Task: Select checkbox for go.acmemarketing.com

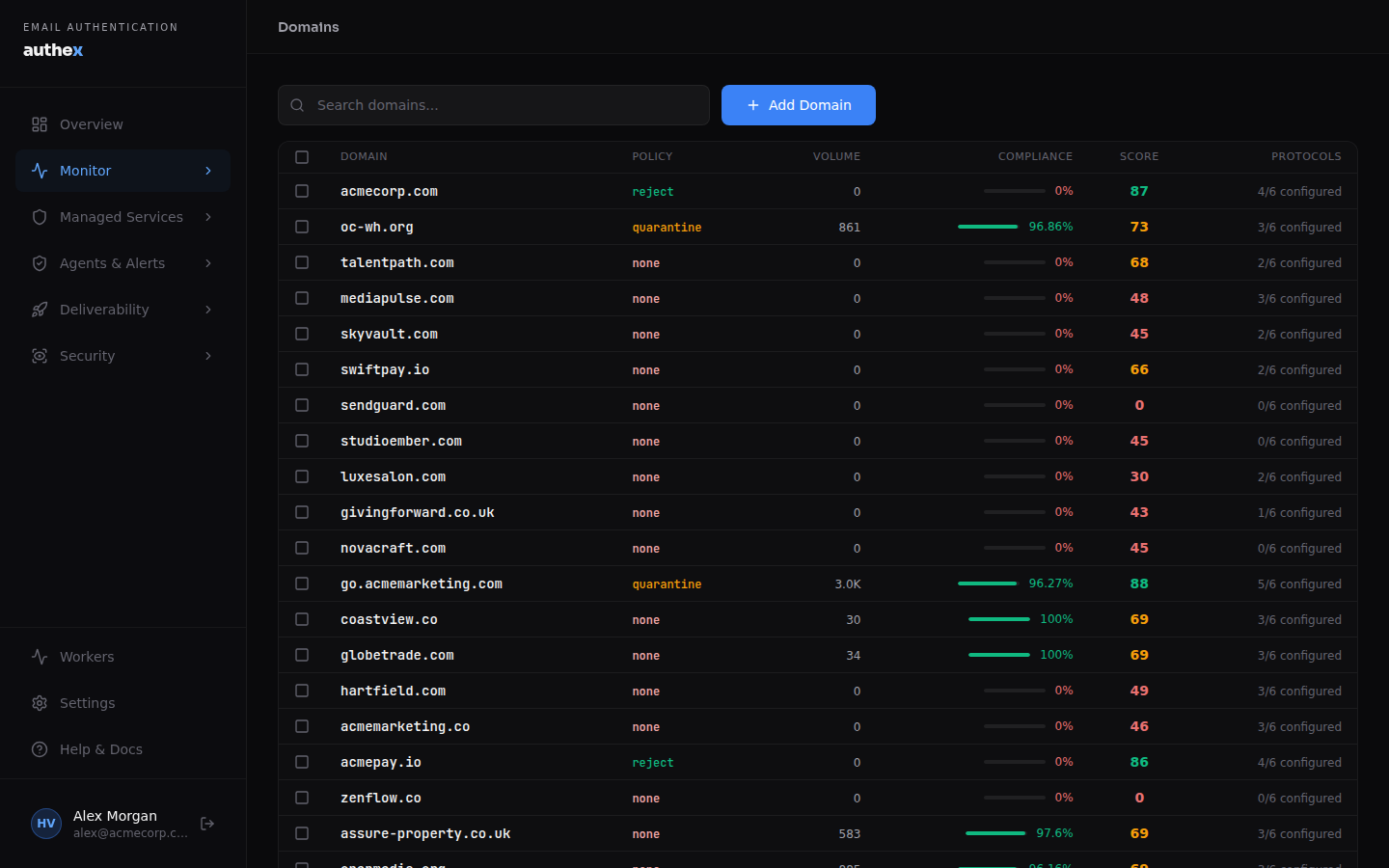Action: point(302,583)
